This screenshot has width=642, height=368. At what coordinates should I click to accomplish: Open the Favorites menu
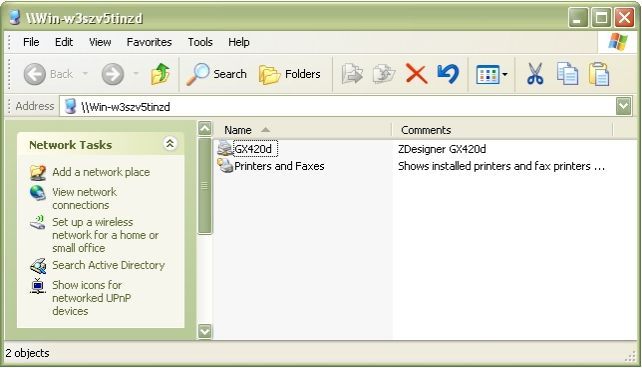tap(149, 42)
